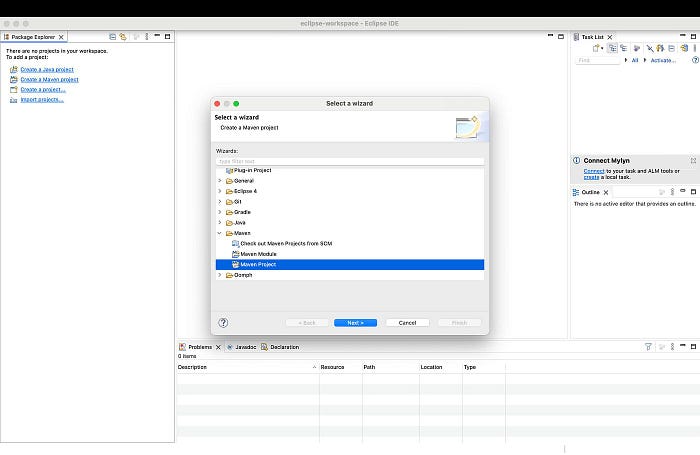Viewport: 700px width, 455px height.
Task: Sort problems by Description column
Action: tap(247, 367)
